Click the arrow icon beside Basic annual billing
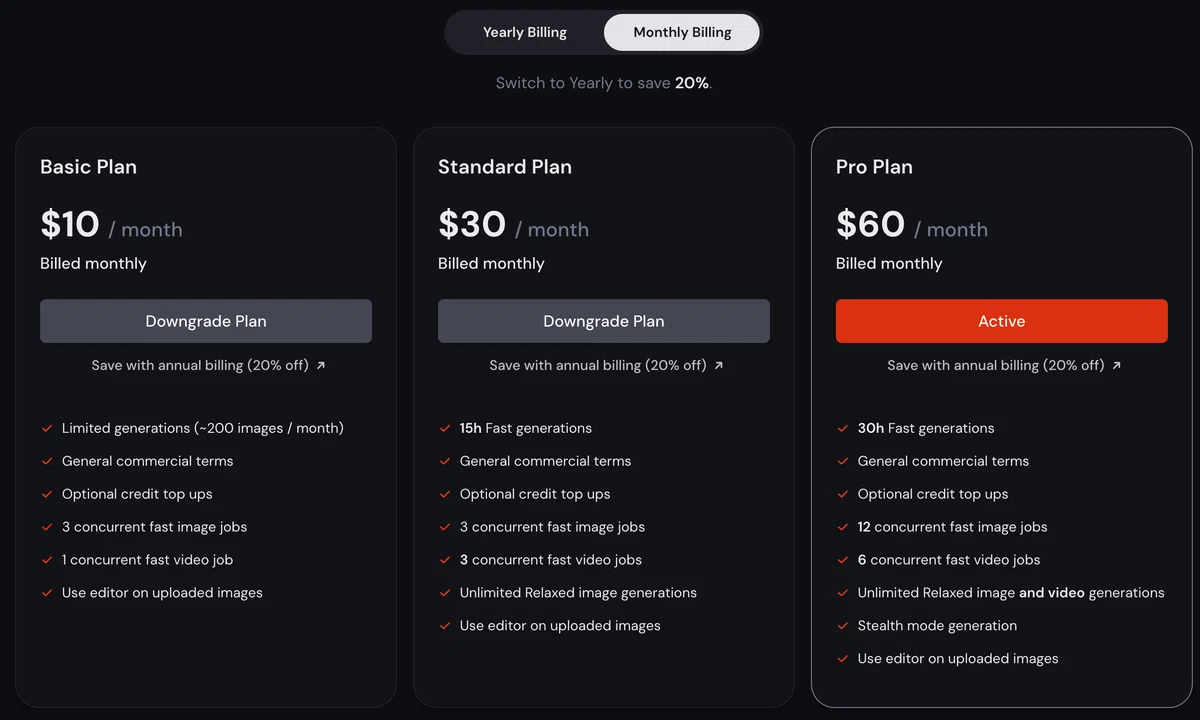The image size is (1200, 720). [321, 366]
